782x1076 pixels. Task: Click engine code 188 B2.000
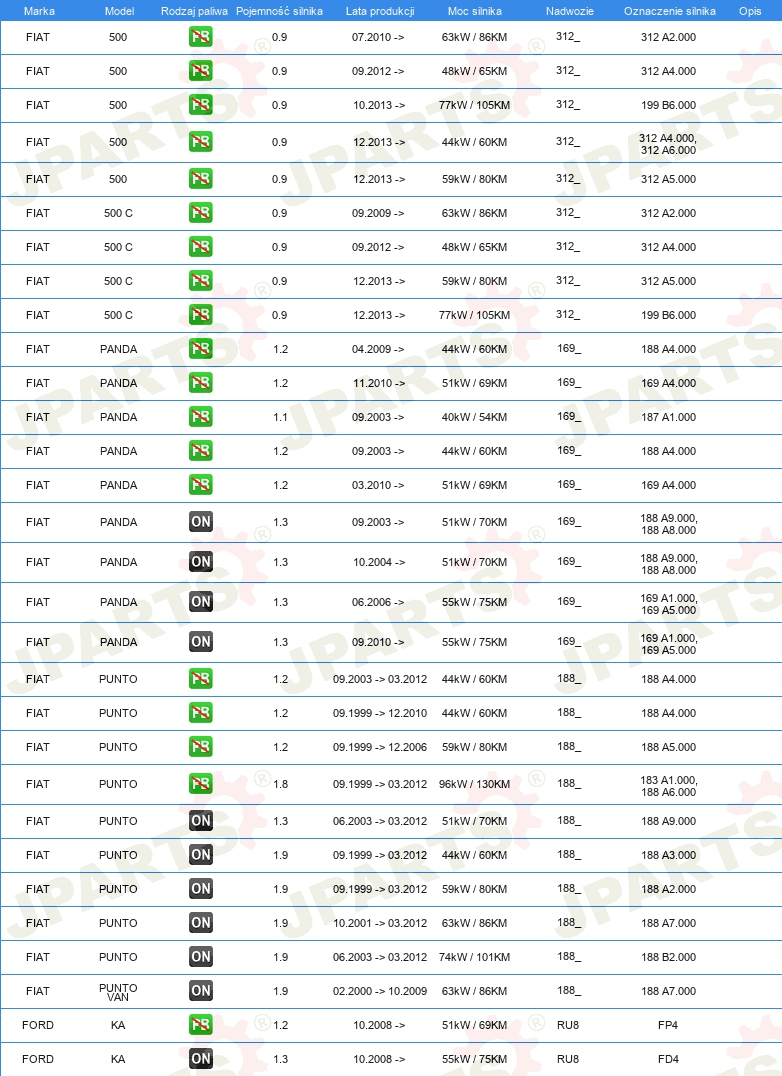668,957
